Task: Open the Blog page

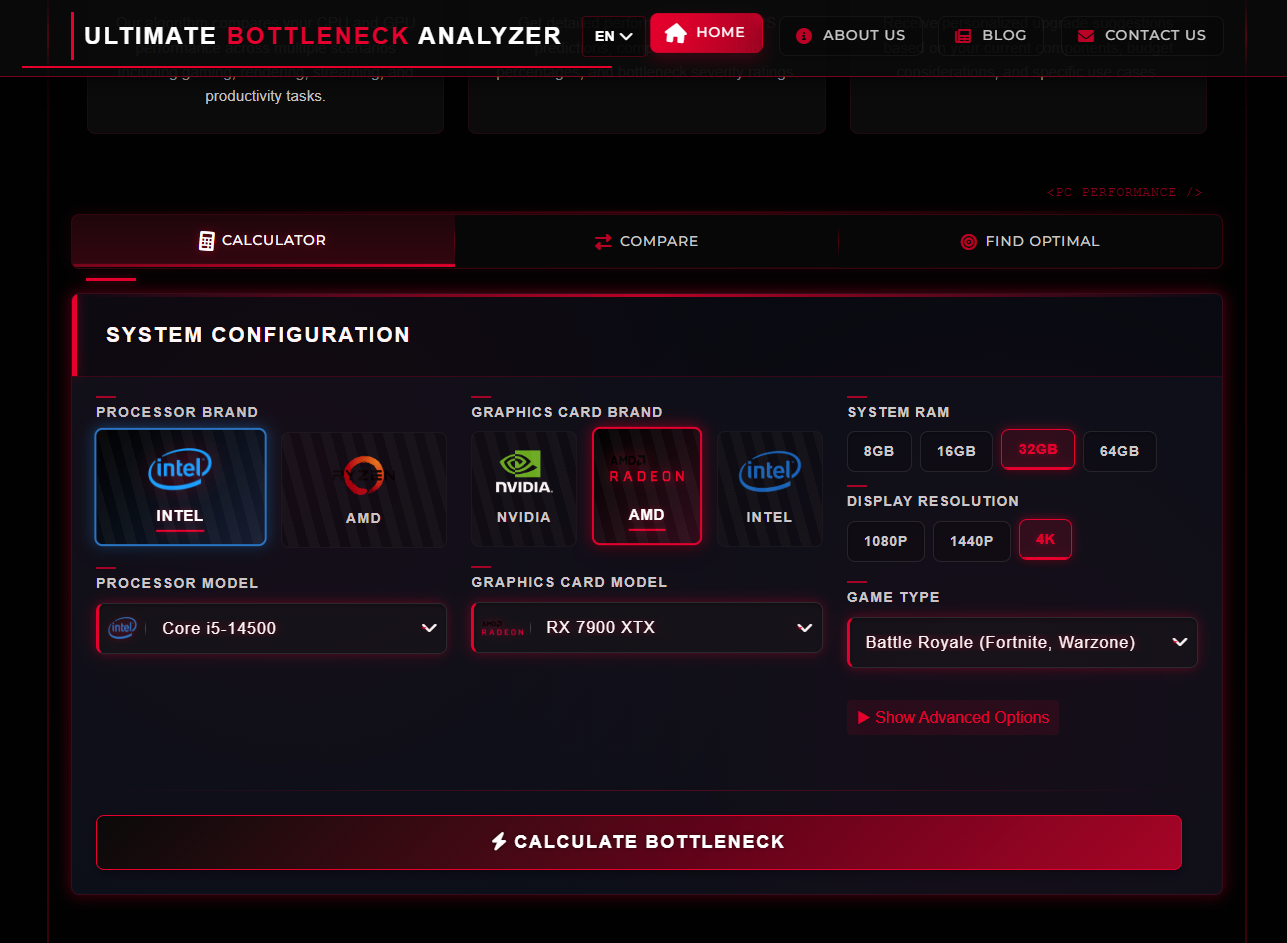Action: pyautogui.click(x=991, y=36)
